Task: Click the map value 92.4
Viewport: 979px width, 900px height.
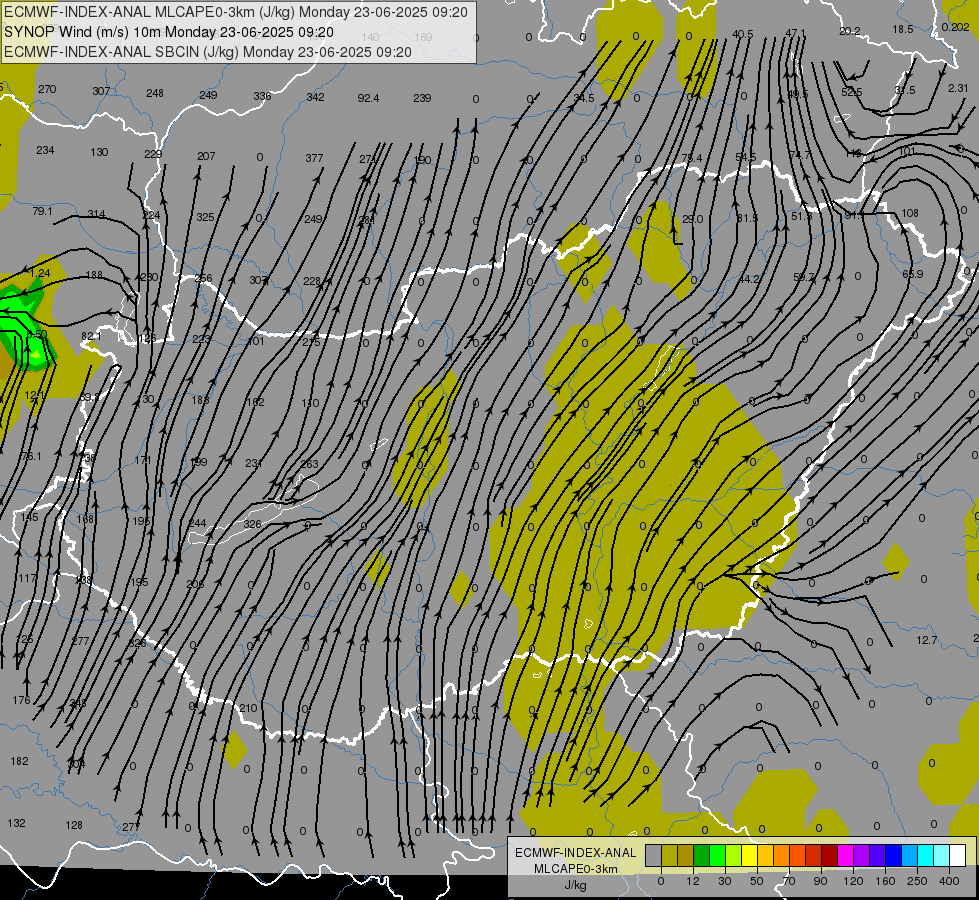Action: (368, 98)
